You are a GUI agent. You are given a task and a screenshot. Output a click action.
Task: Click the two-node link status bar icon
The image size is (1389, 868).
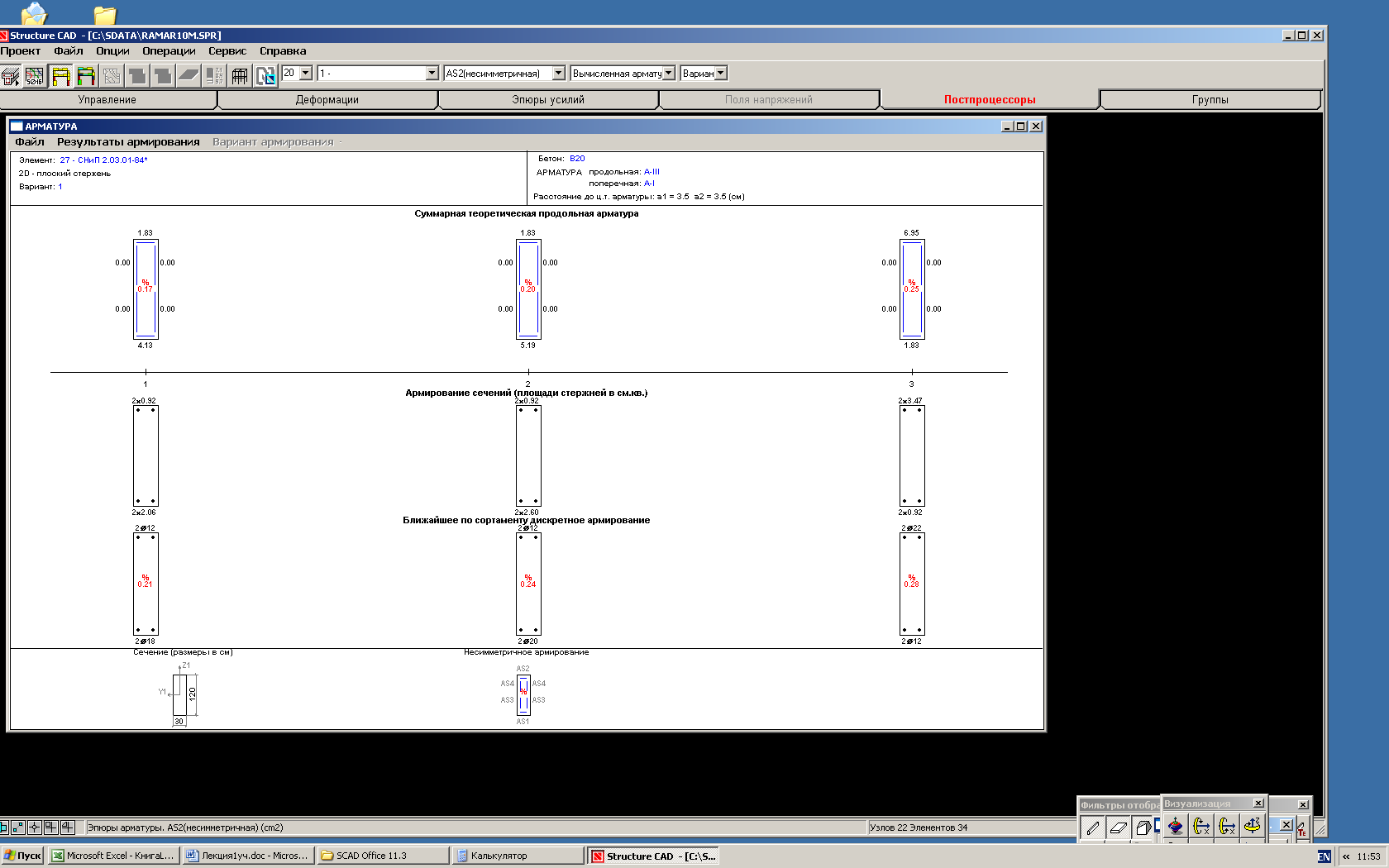pos(18,827)
